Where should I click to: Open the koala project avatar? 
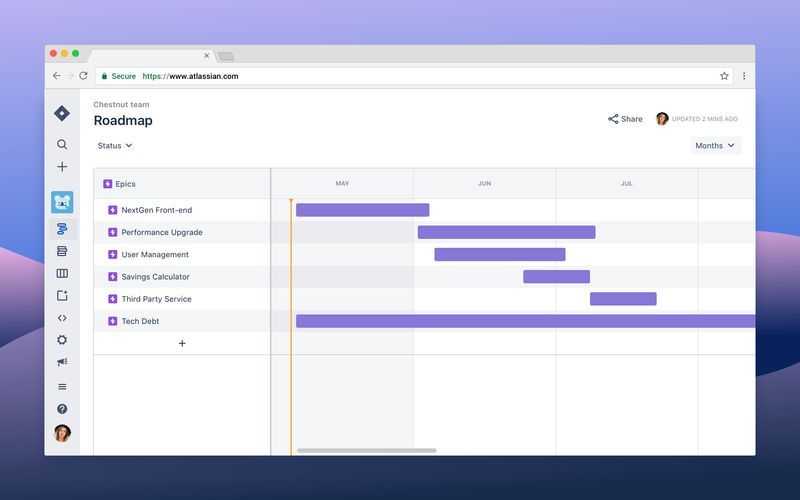click(62, 202)
